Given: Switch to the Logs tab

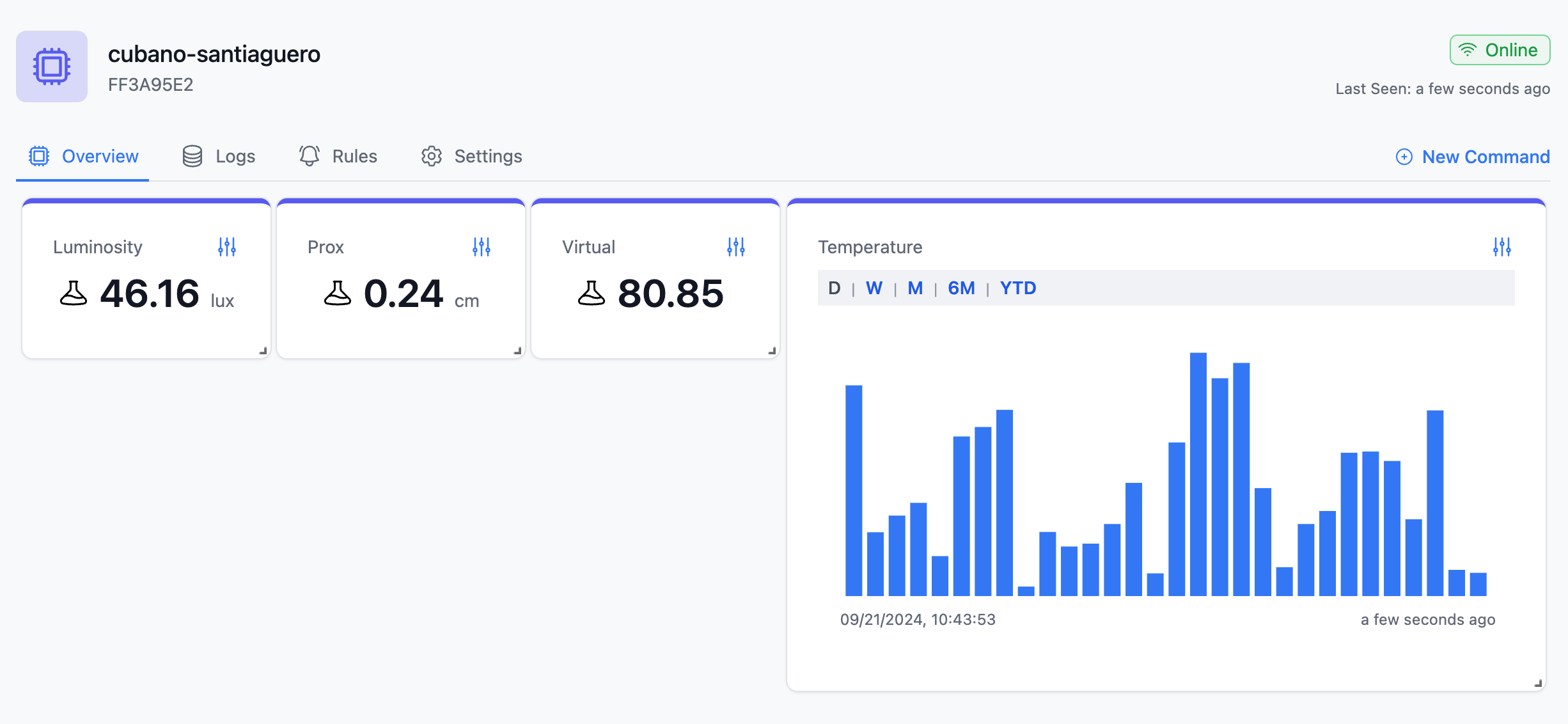Looking at the screenshot, I should coord(219,155).
